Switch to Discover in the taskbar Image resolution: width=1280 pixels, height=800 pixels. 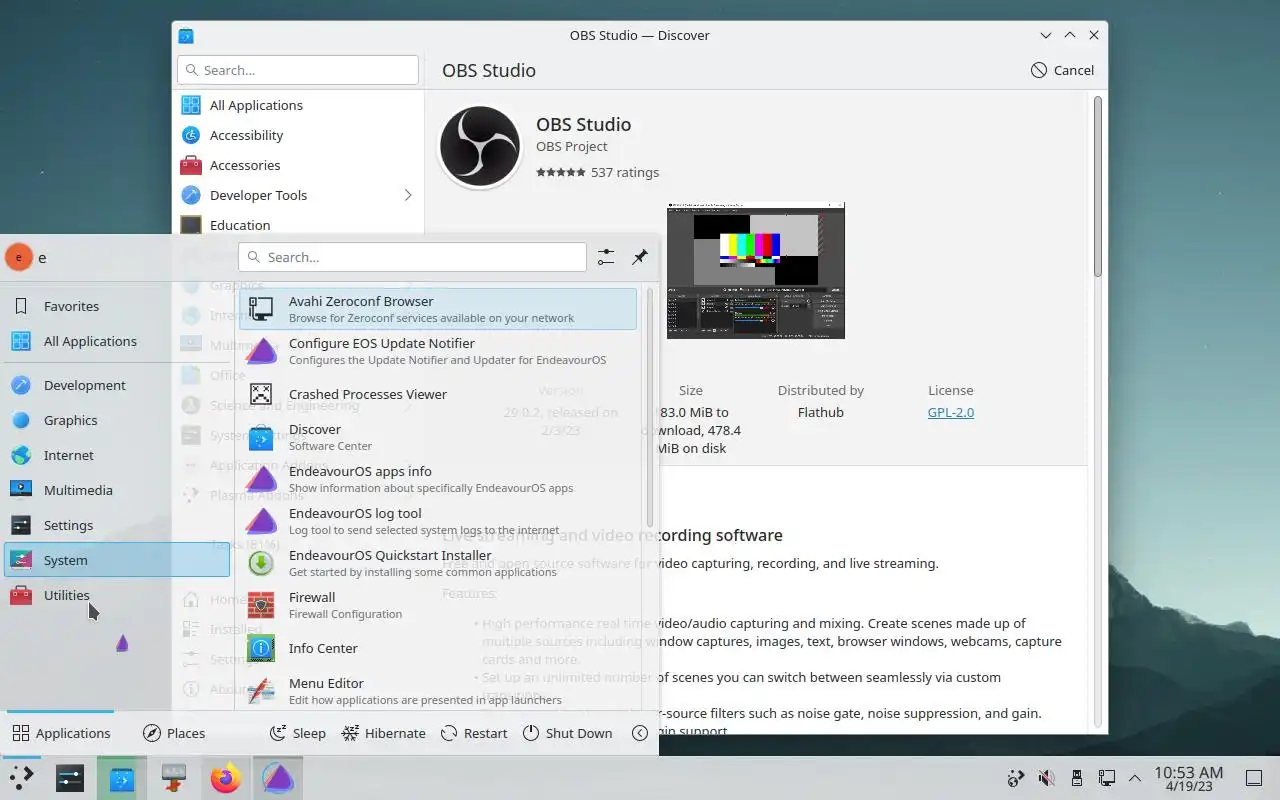click(x=122, y=778)
